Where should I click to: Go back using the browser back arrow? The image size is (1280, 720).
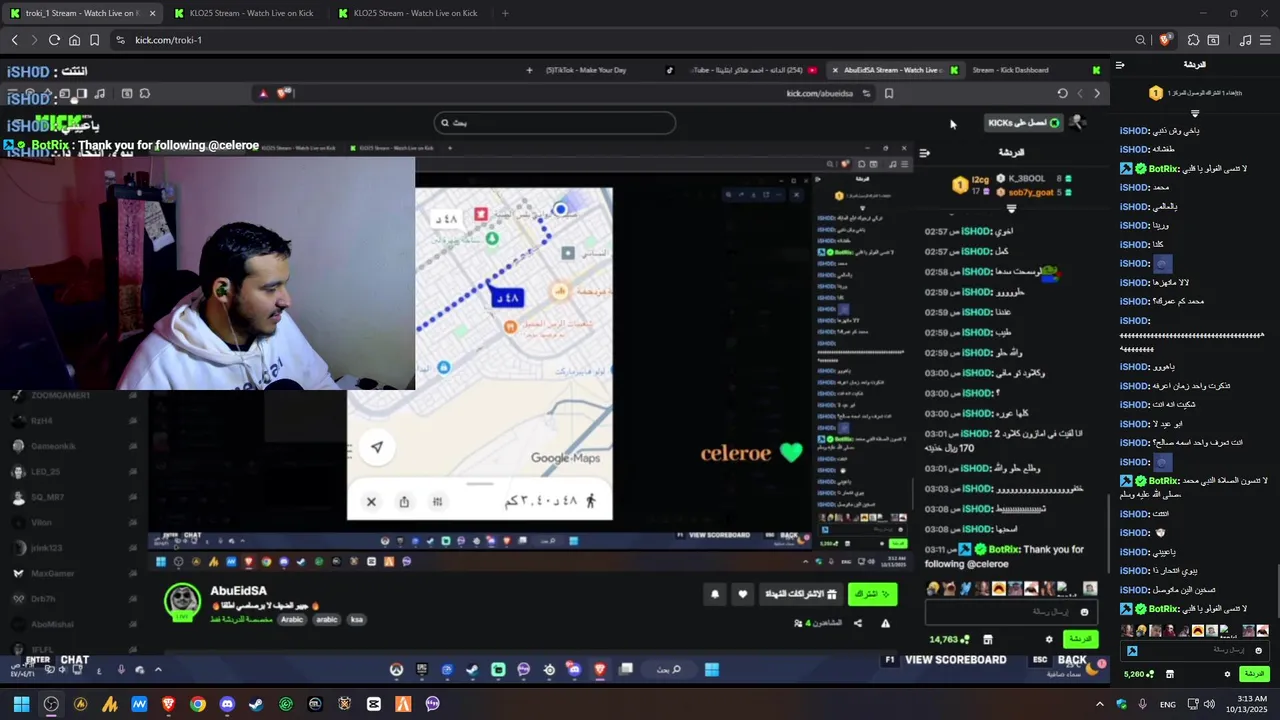click(x=14, y=40)
